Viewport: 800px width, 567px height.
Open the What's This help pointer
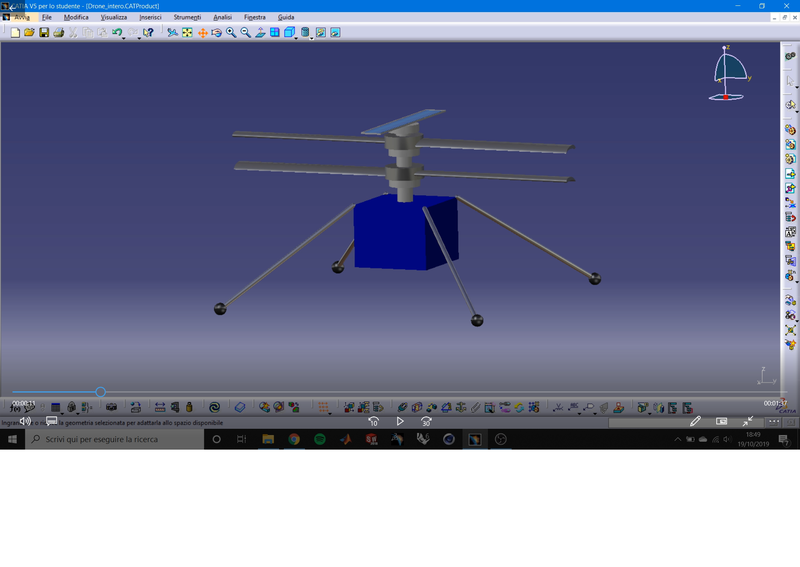point(148,33)
